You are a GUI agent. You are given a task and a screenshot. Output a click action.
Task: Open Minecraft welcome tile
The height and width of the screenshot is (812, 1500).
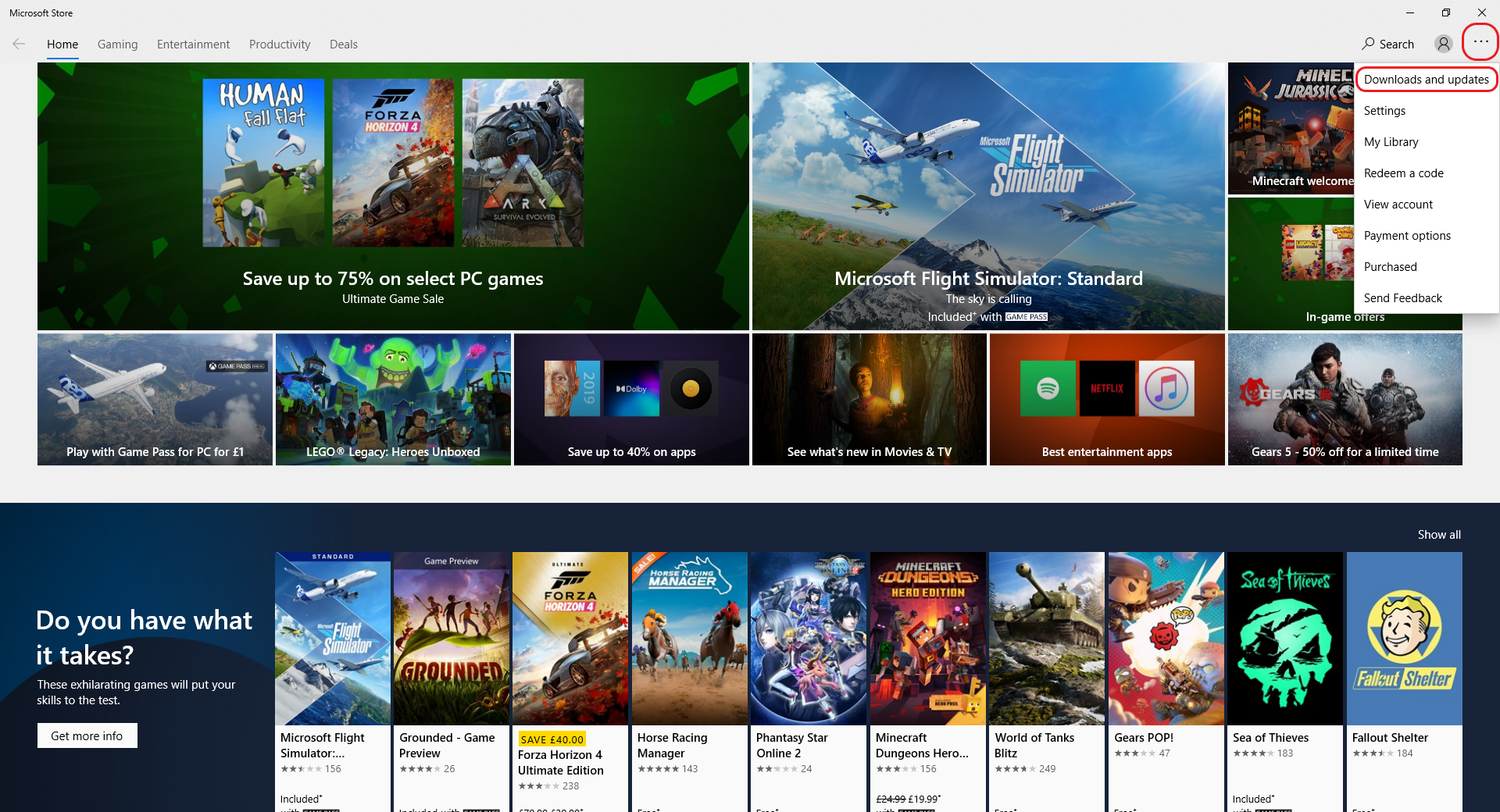pos(1291,128)
